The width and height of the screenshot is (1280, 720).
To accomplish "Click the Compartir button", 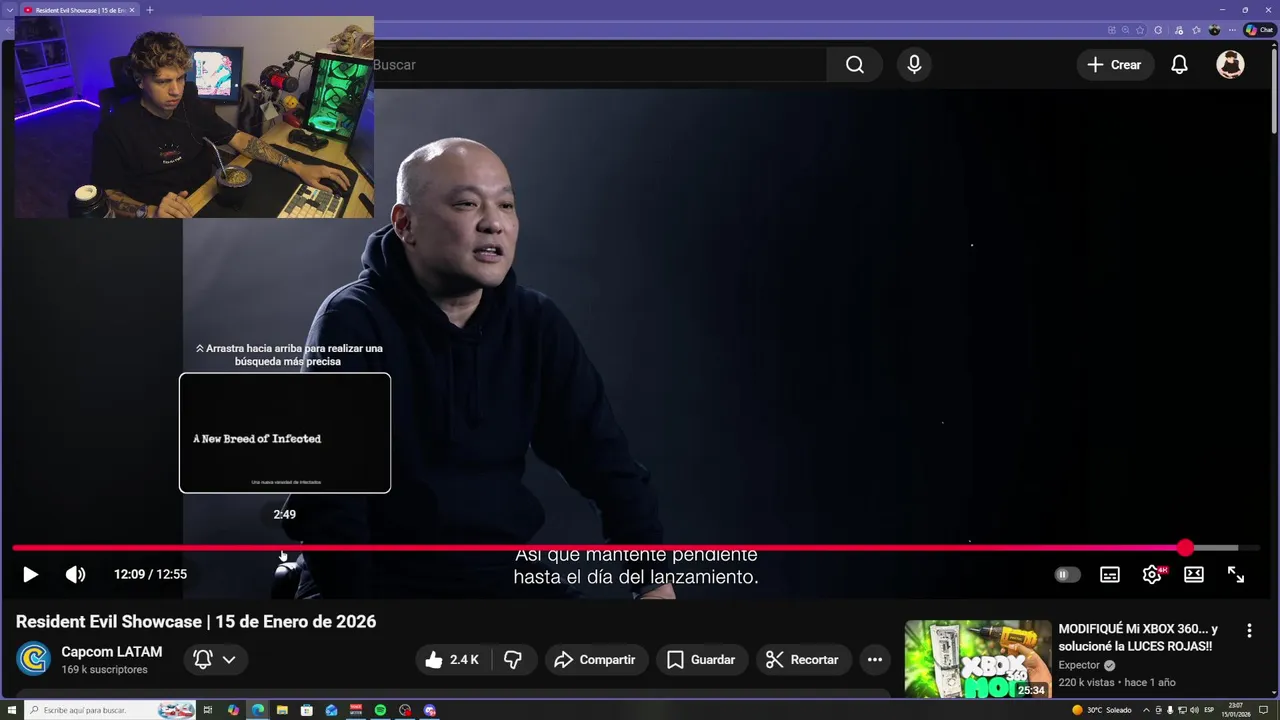I will click(x=596, y=660).
